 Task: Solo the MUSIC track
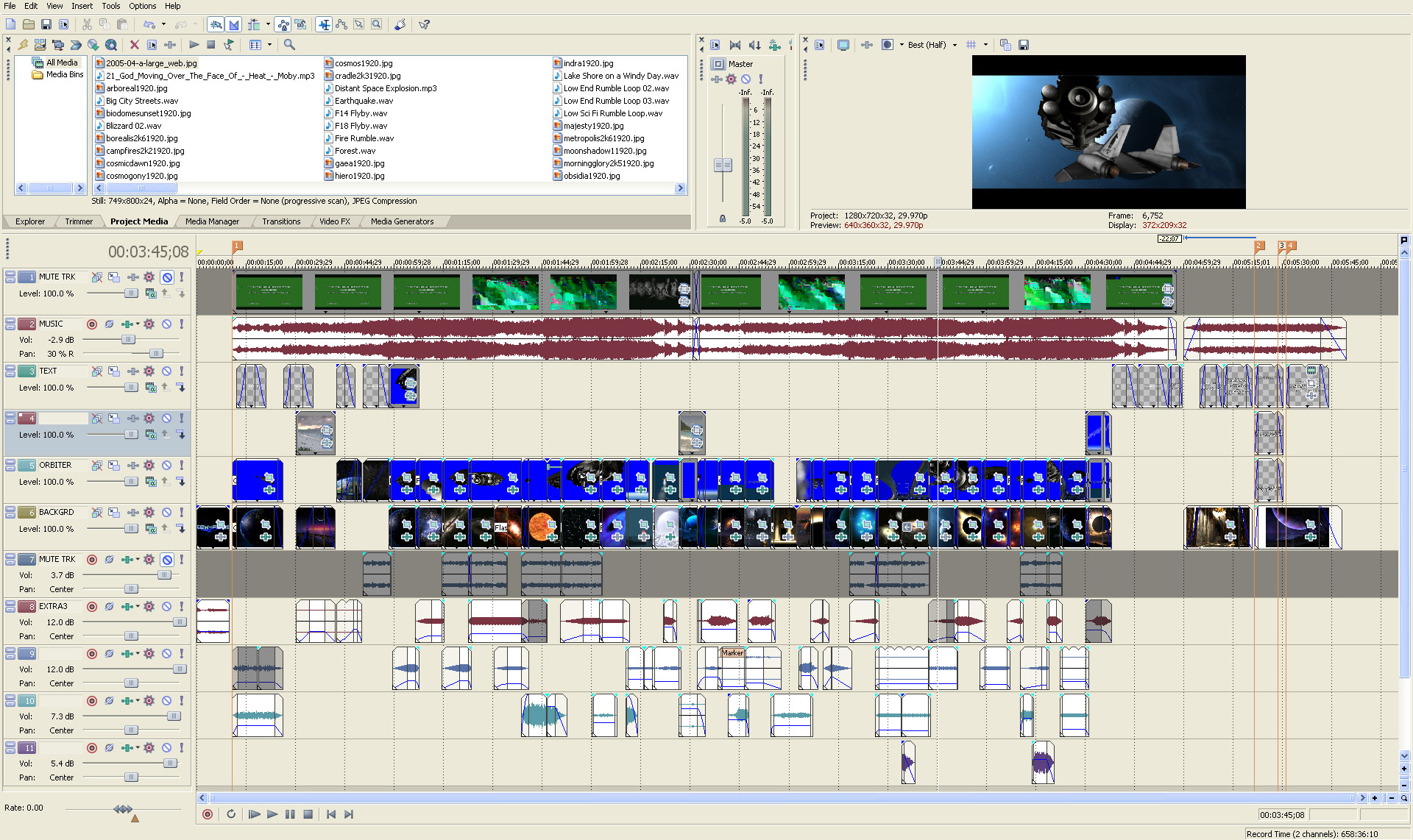pyautogui.click(x=182, y=324)
